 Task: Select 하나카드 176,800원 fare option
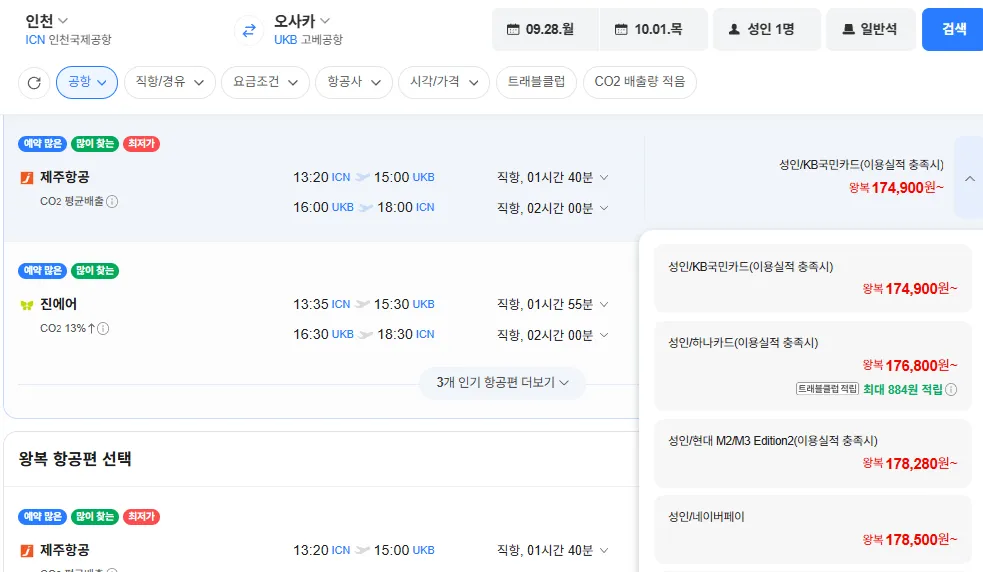coord(812,366)
